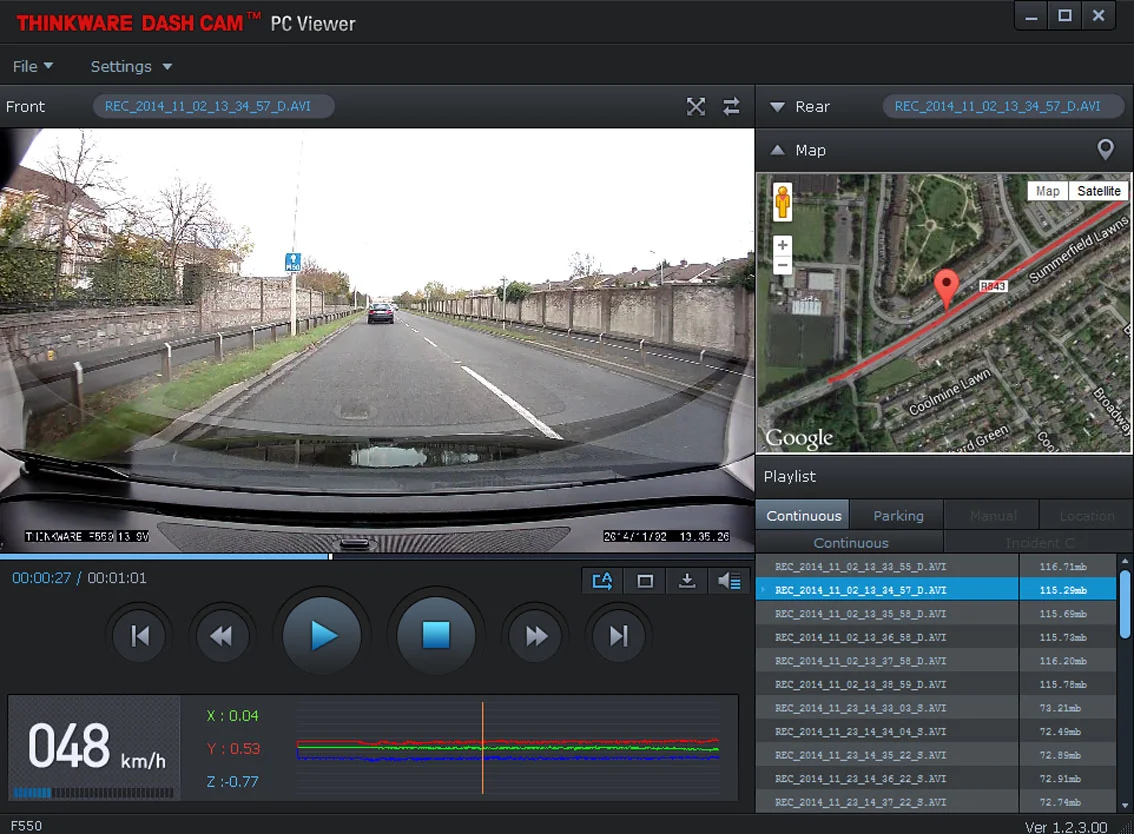
Task: Select the Incident sub-tab
Action: 1039,542
